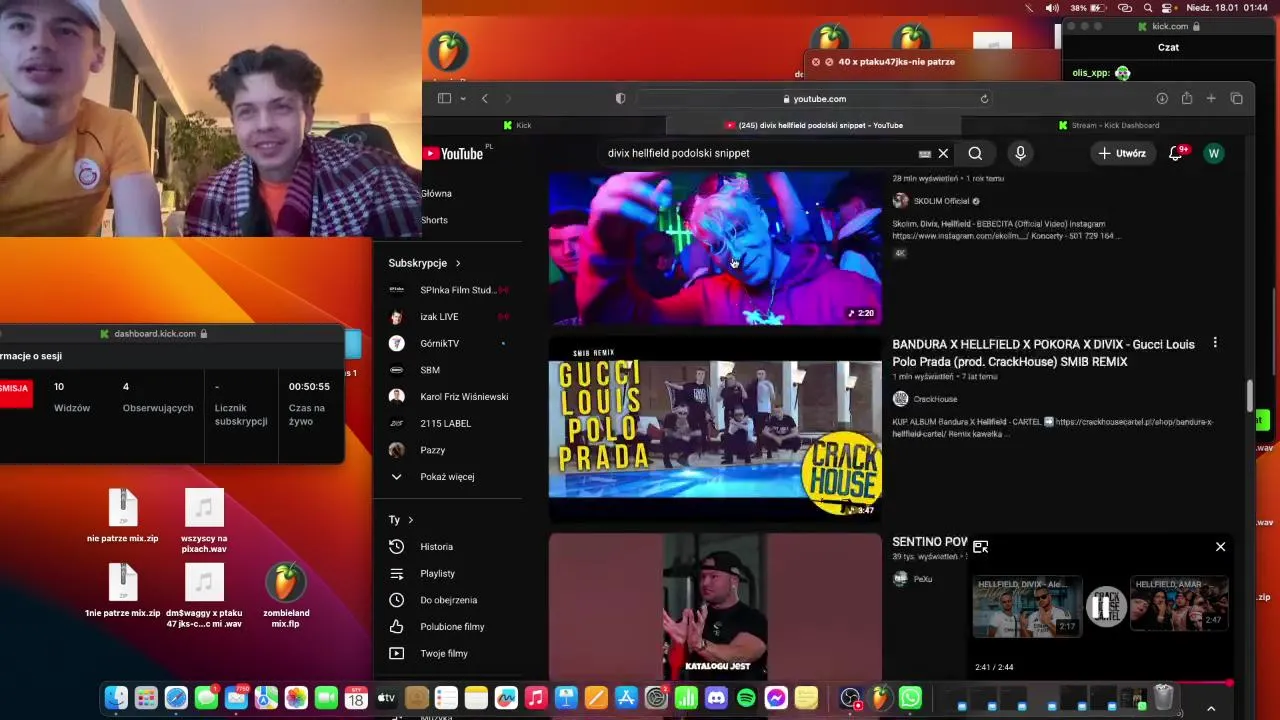Open the W account avatar menu
1280x720 pixels.
[x=1213, y=153]
